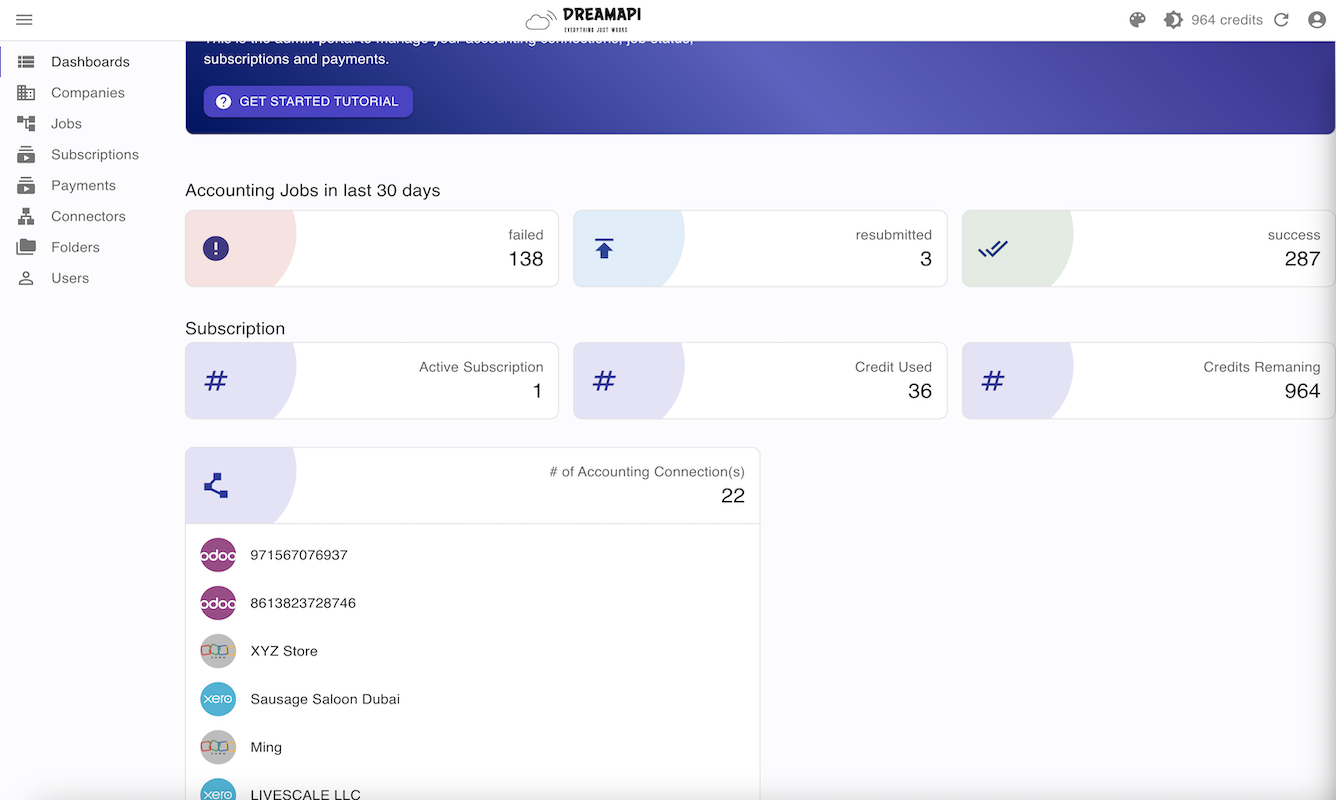Viewport: 1336px width, 800px height.
Task: Click the success double-check icon
Action: pyautogui.click(x=993, y=248)
